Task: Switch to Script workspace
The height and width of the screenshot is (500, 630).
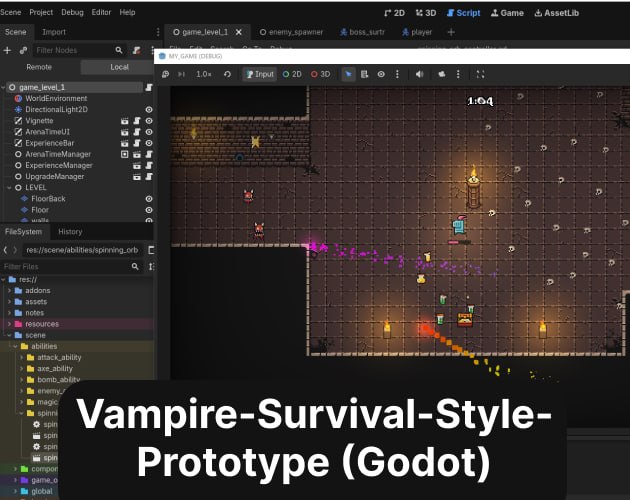Action: [x=464, y=13]
